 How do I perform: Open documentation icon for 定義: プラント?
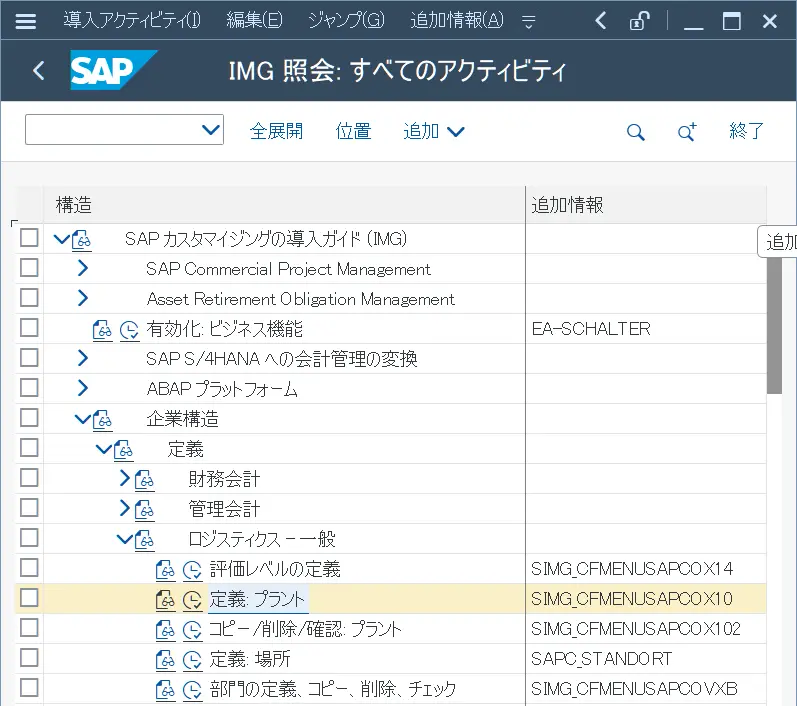click(165, 600)
